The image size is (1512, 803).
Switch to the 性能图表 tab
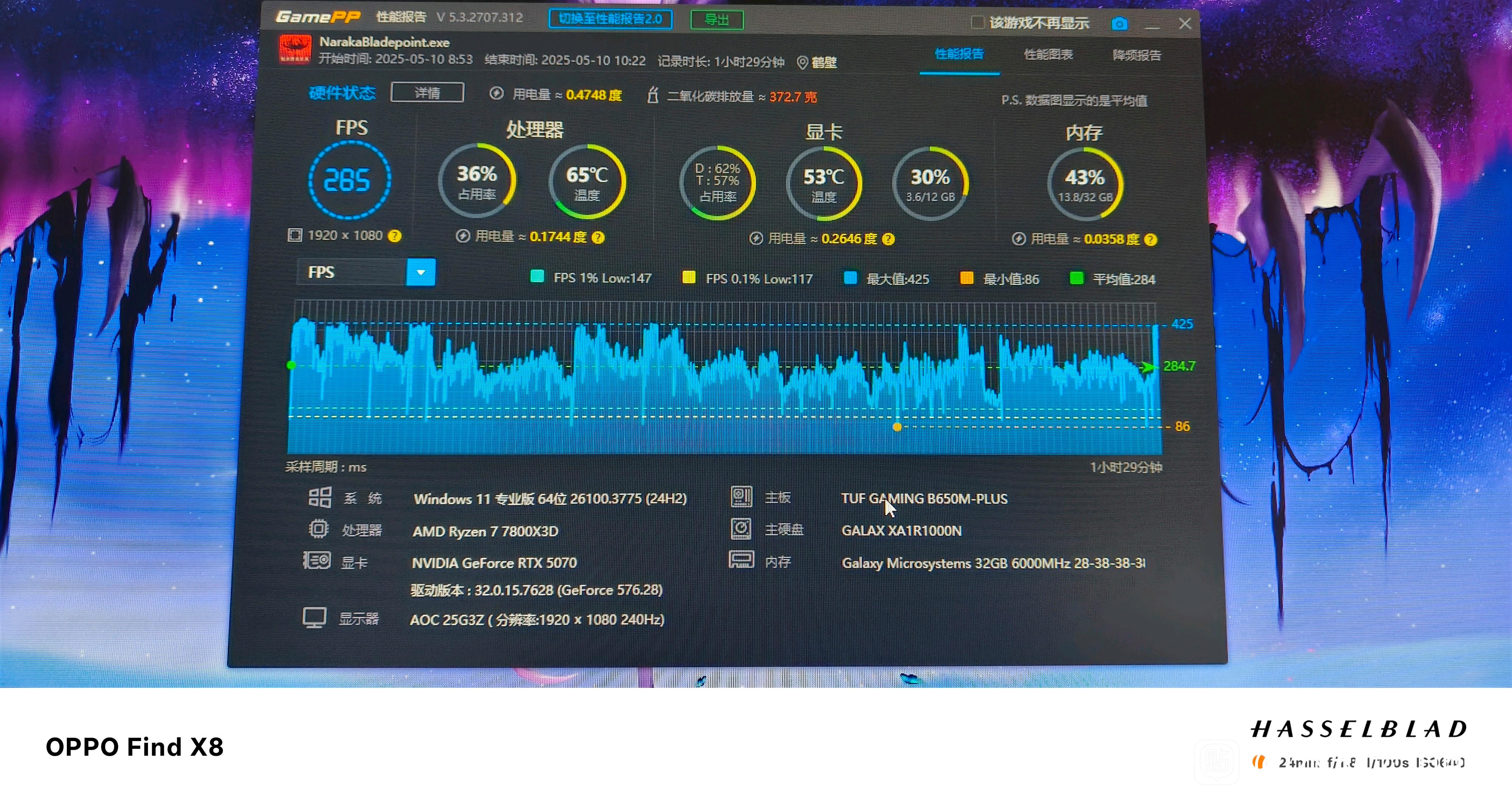1048,55
